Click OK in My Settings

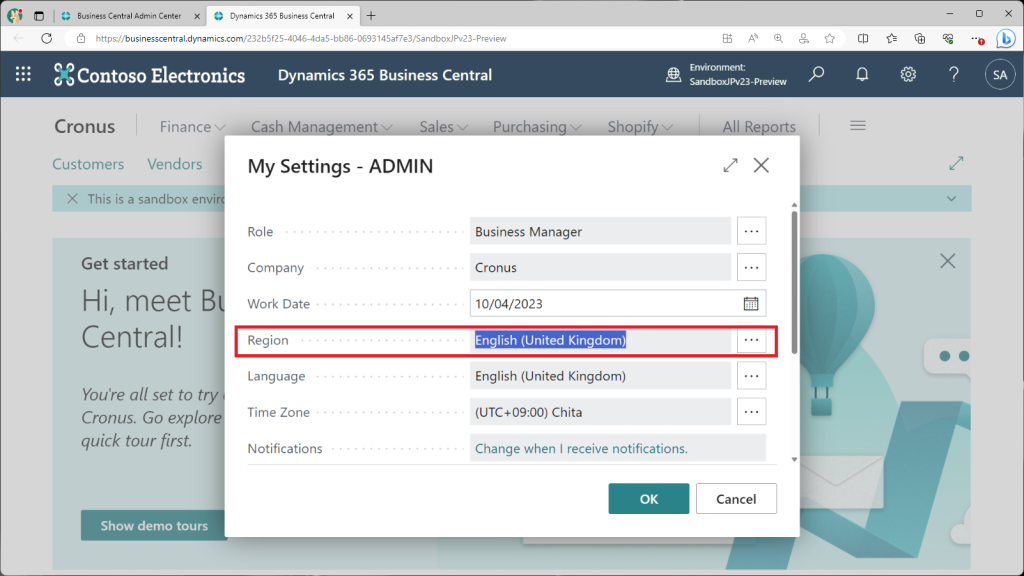click(648, 499)
